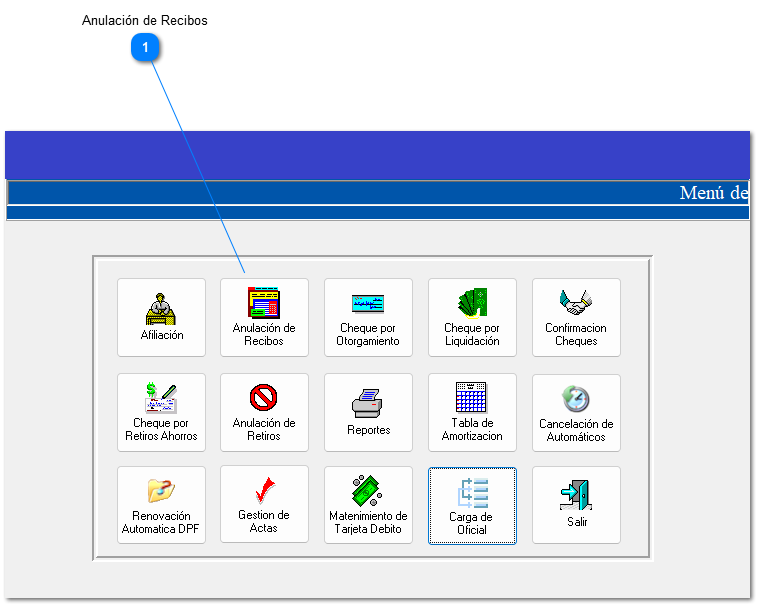Open Cheque por Otorgamiento

(x=368, y=317)
